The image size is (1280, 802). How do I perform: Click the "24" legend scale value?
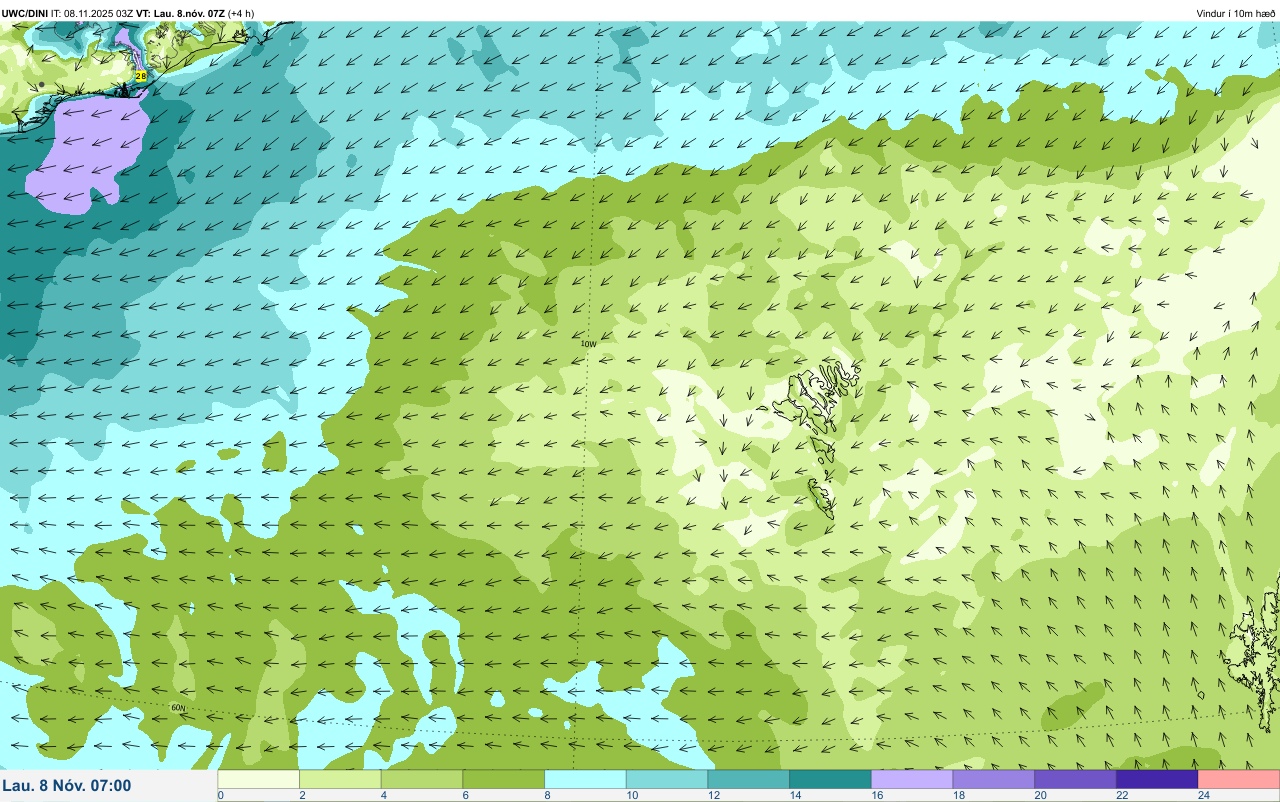[1204, 795]
